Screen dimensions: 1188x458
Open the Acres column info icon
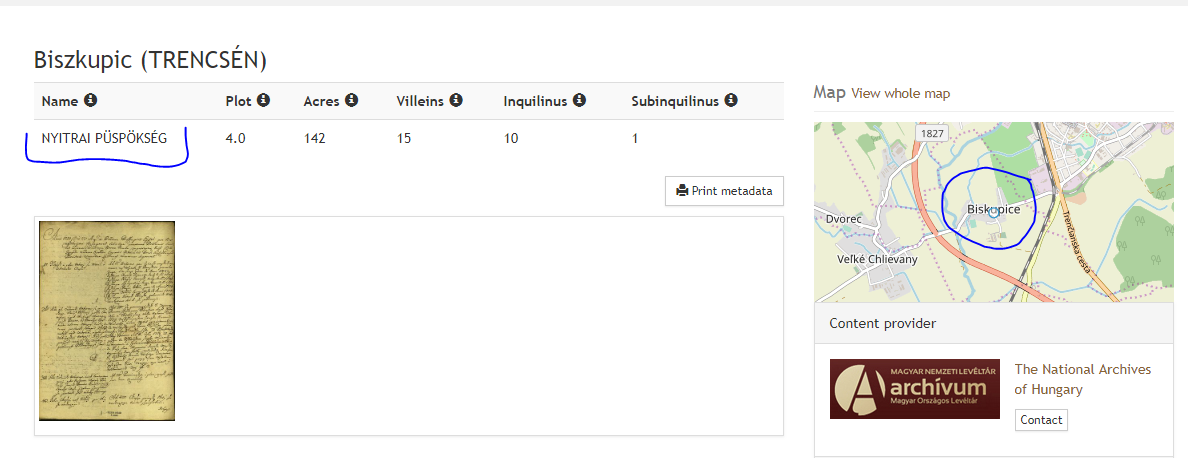click(x=351, y=101)
